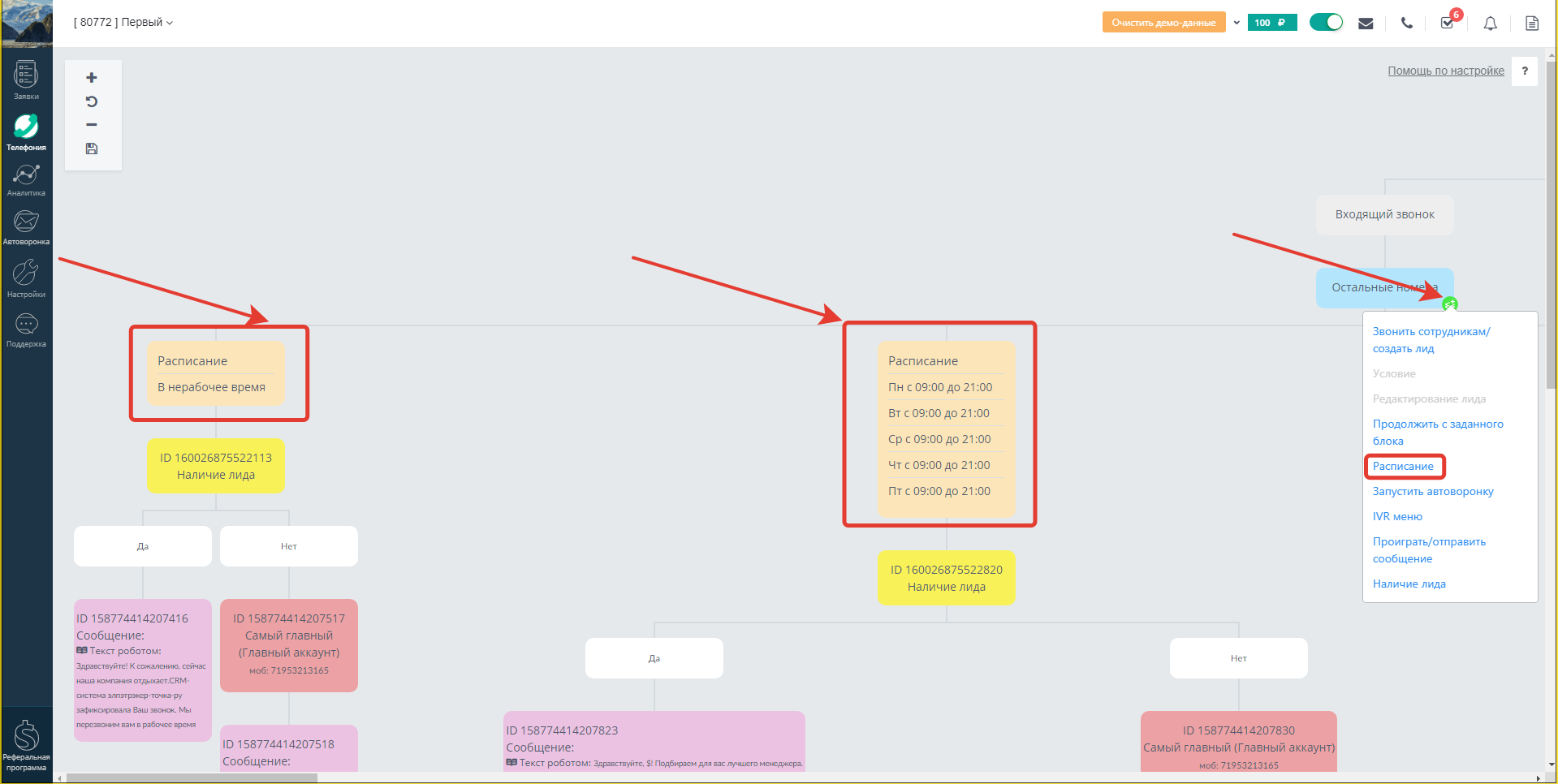Click Да branch under block 160026875522113
The image size is (1558, 784).
143,546
